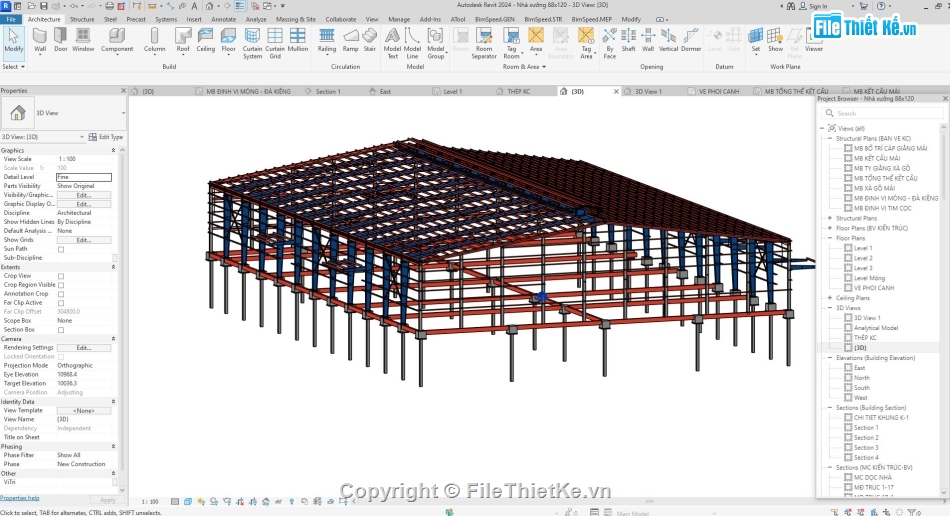Screen dimensions: 950x516
Task: Click Edit for Graphic Display Options
Action: pos(84,204)
